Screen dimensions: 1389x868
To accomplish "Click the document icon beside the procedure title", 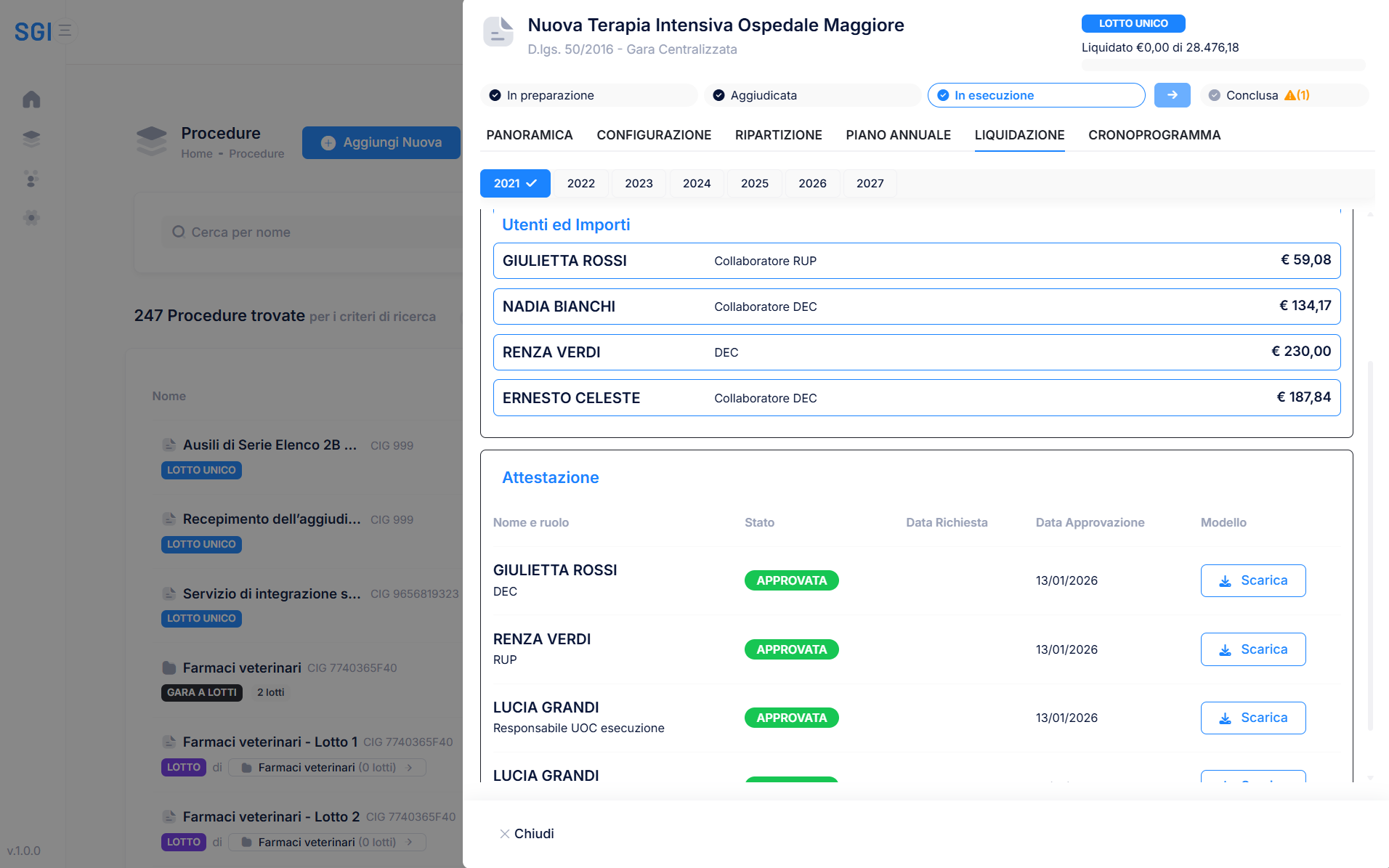I will [x=498, y=33].
